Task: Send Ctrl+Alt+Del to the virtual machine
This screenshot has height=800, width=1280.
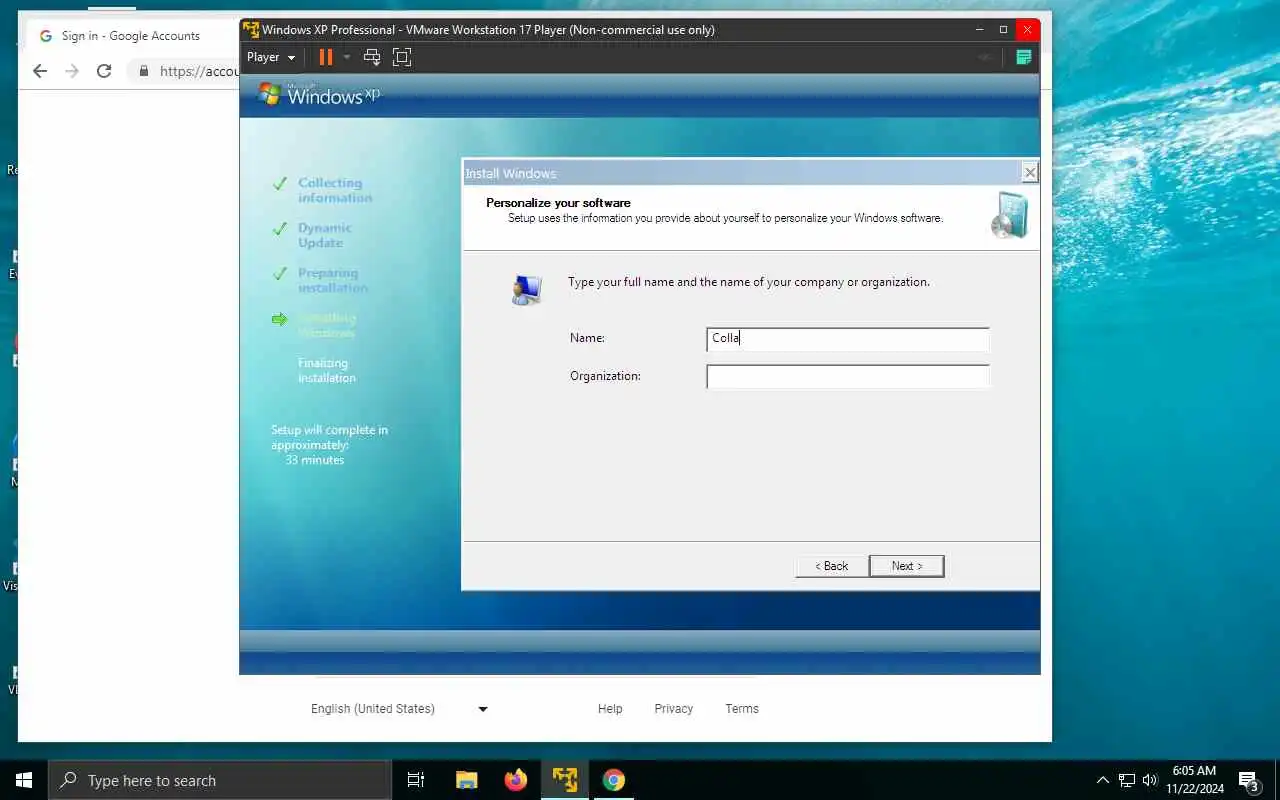Action: (372, 57)
